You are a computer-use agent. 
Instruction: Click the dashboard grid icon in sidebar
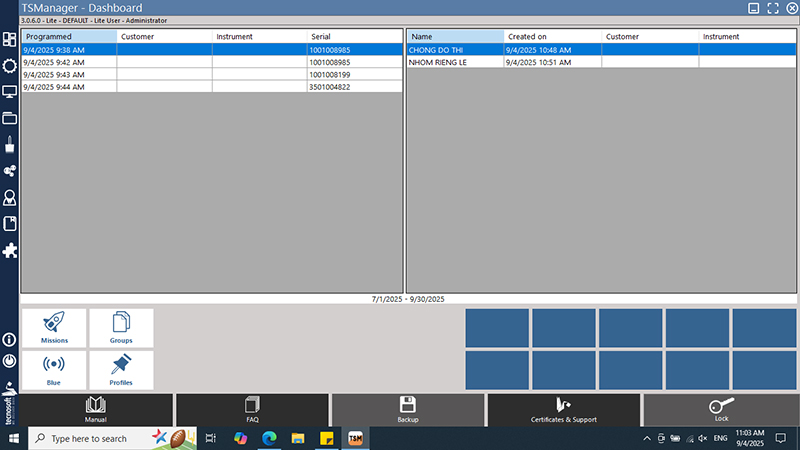point(10,40)
